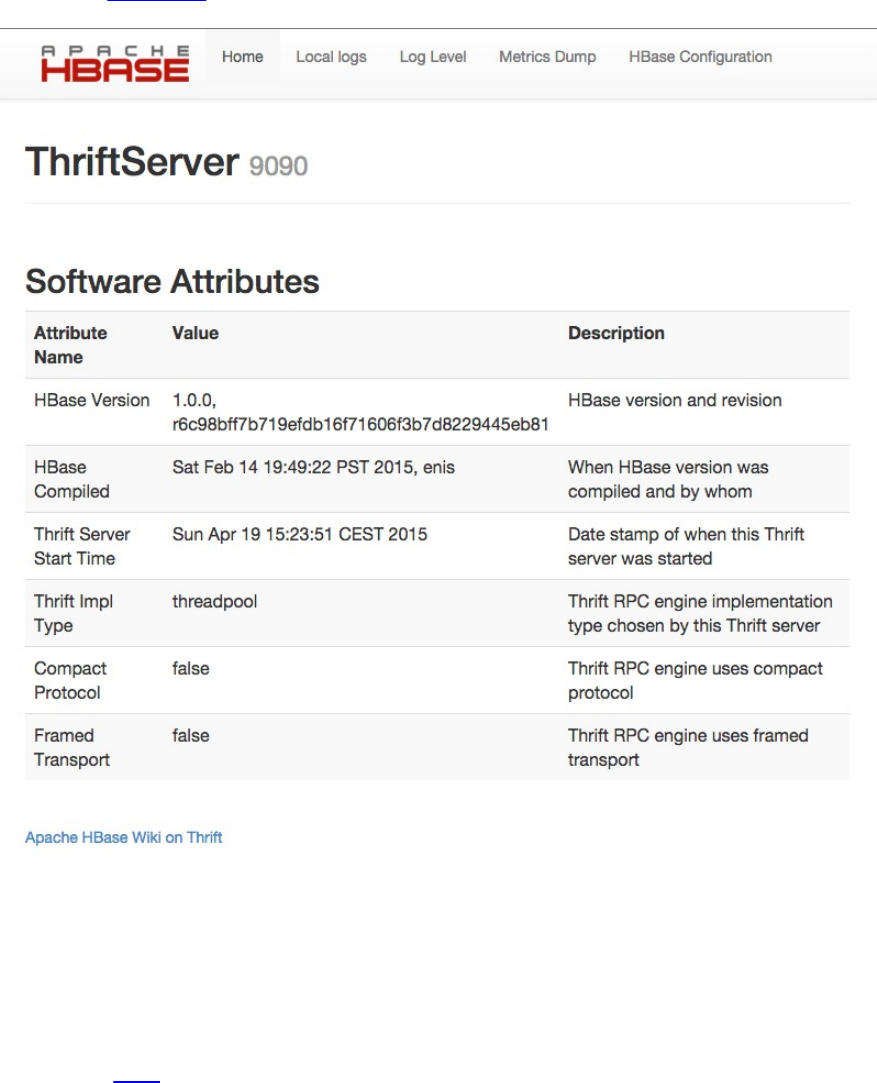Open the Local logs page

[x=331, y=57]
